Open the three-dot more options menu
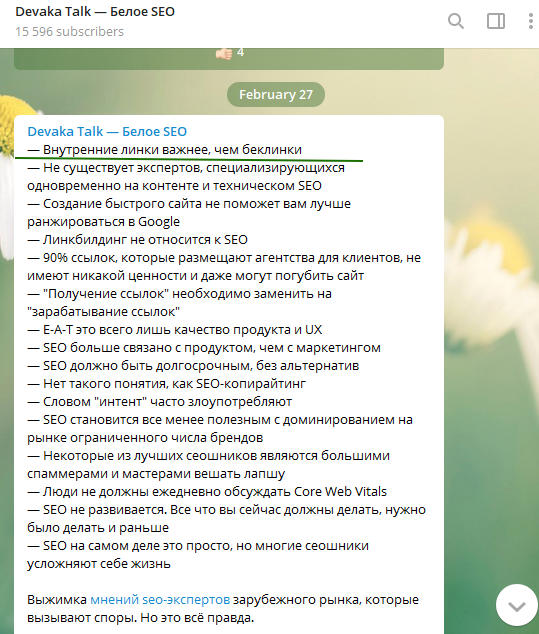The width and height of the screenshot is (539, 634). coord(531,21)
